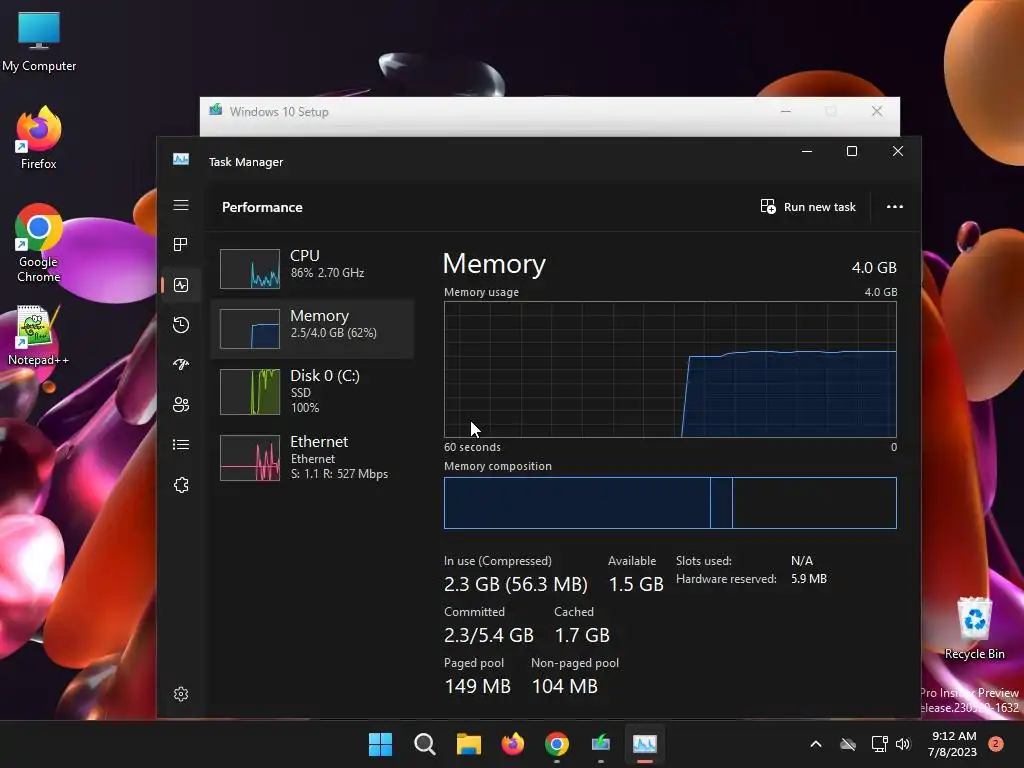Open taskbar Search magnifier
Image resolution: width=1024 pixels, height=768 pixels.
pyautogui.click(x=424, y=744)
